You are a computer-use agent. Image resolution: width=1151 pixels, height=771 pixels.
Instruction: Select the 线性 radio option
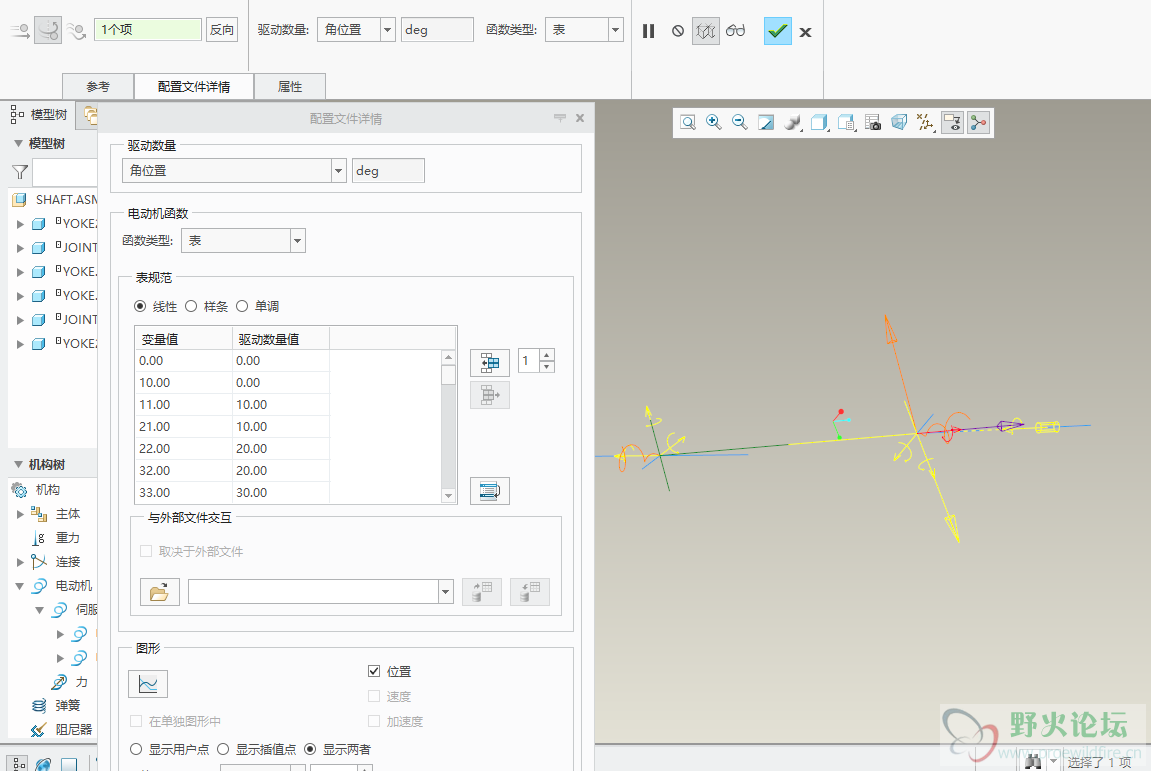tap(140, 306)
